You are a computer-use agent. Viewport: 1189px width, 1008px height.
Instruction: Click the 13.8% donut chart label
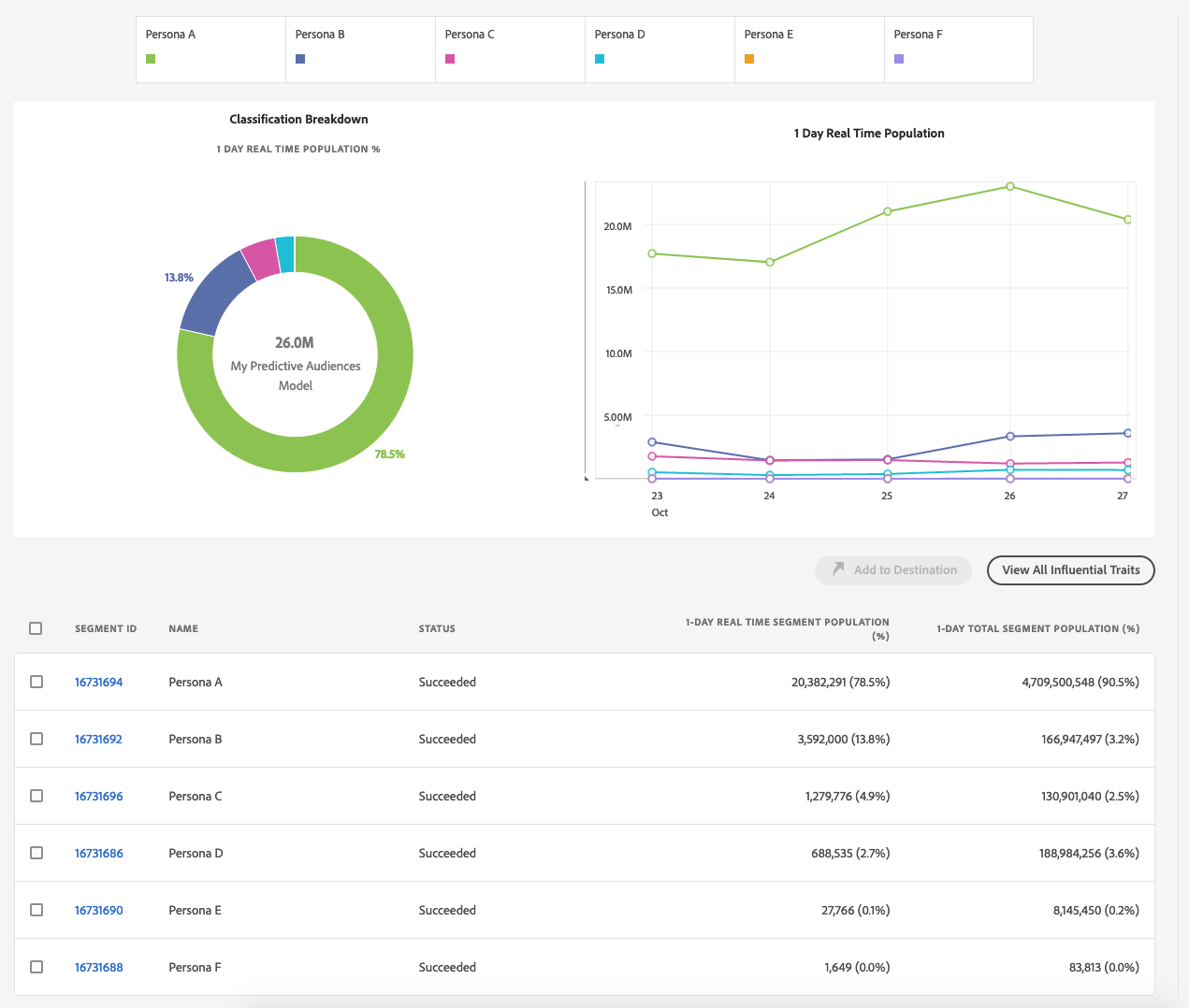coord(179,278)
